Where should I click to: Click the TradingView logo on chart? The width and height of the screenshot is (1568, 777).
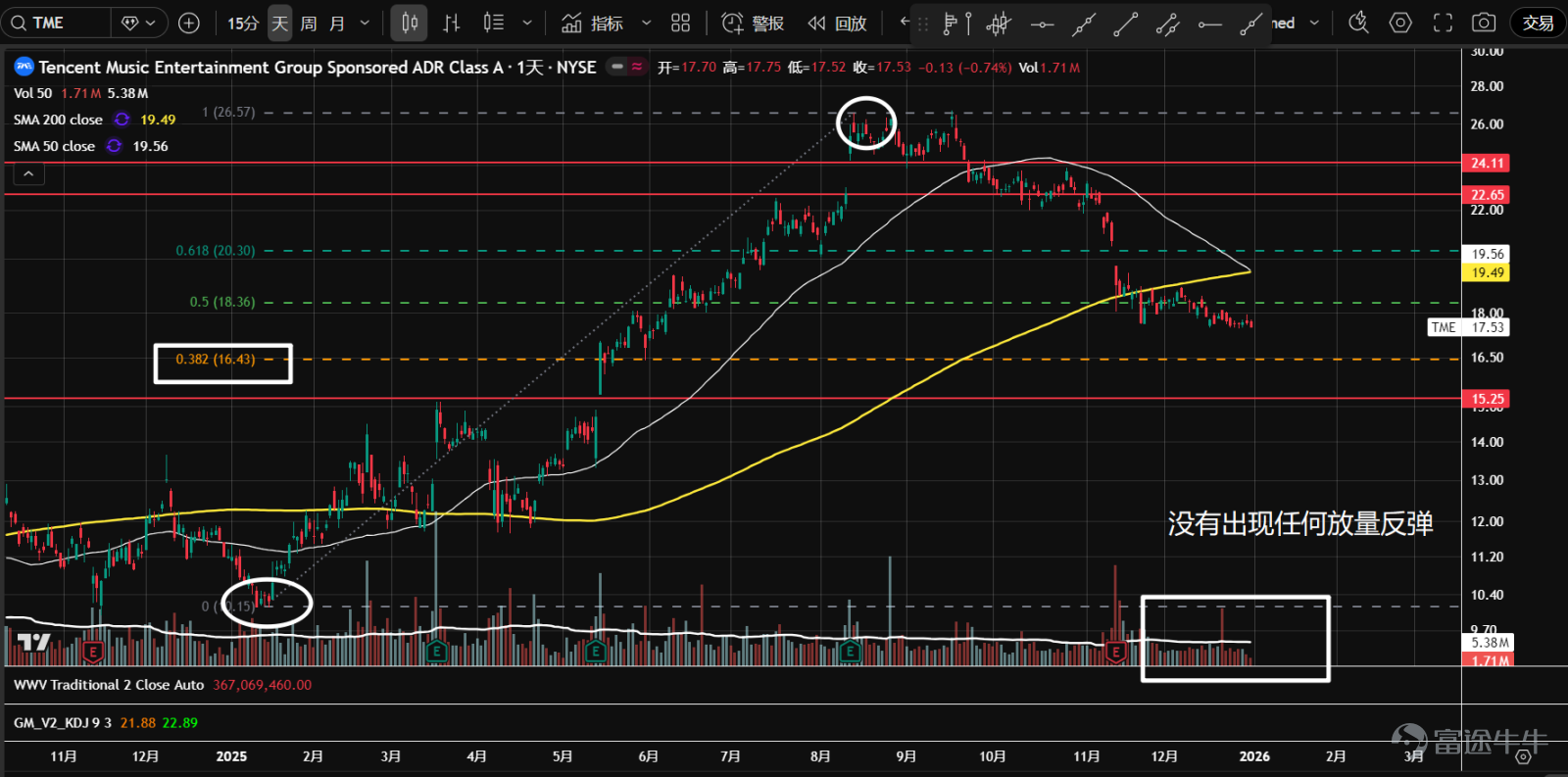(x=33, y=643)
